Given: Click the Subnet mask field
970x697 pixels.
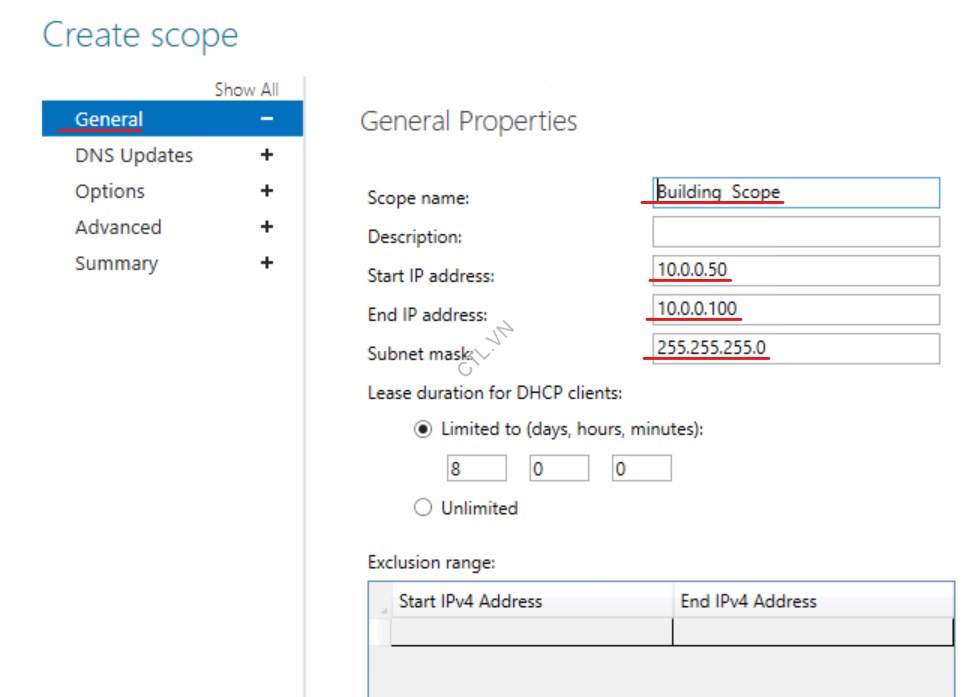Looking at the screenshot, I should (x=795, y=350).
